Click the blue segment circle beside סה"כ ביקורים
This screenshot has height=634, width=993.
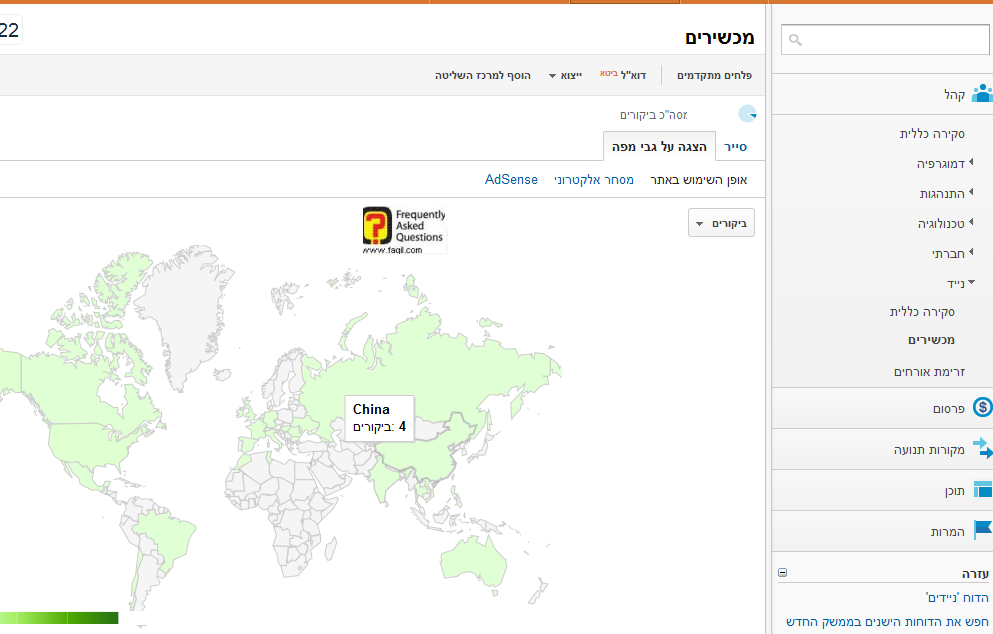(746, 115)
